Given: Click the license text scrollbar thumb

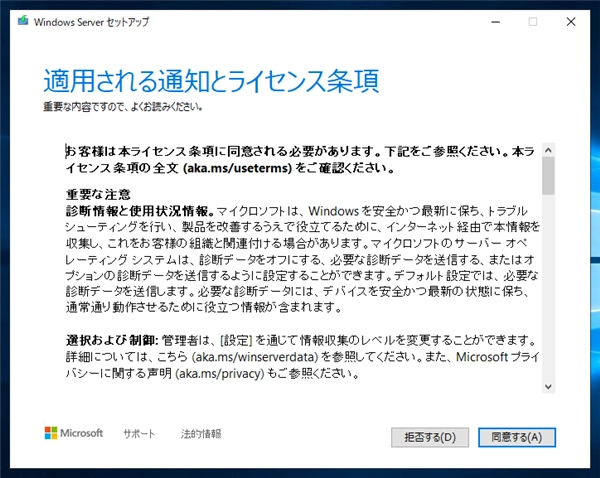Looking at the screenshot, I should tap(548, 176).
